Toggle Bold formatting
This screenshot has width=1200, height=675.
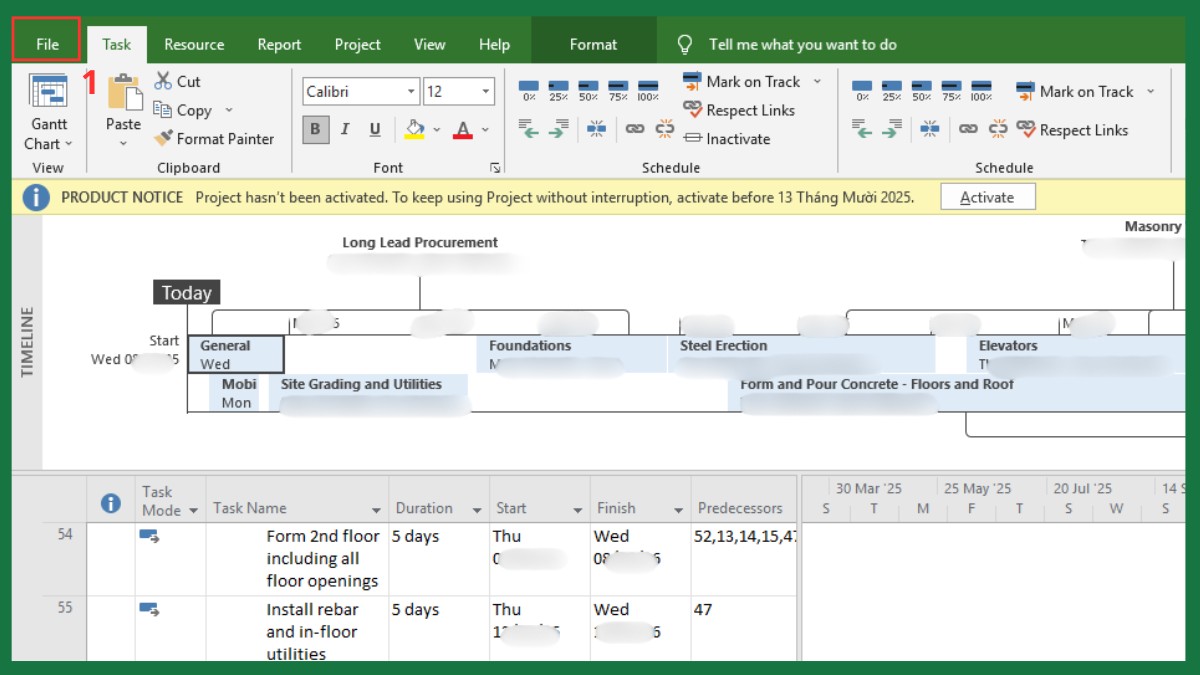point(316,129)
